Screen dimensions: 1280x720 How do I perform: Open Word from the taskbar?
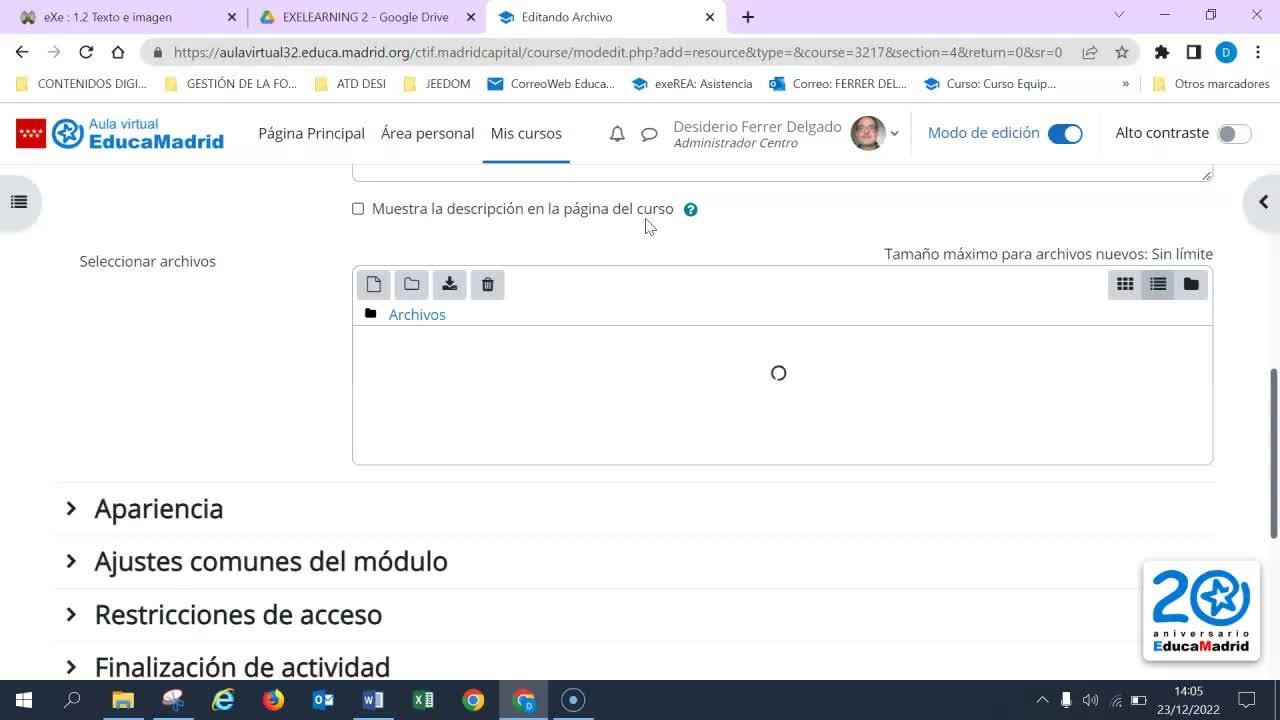click(x=373, y=700)
